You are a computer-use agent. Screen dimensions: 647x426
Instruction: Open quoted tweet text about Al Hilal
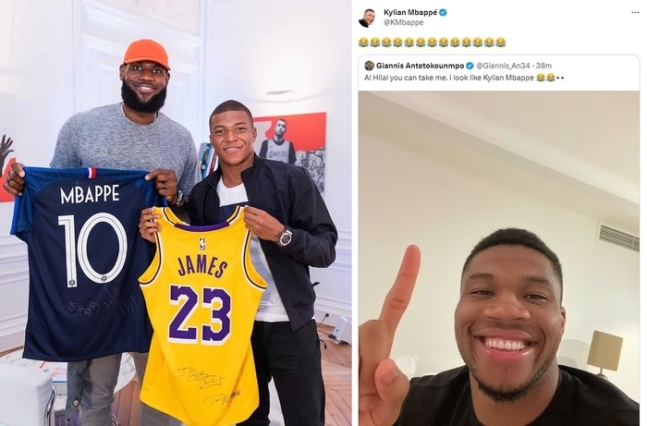pos(464,78)
